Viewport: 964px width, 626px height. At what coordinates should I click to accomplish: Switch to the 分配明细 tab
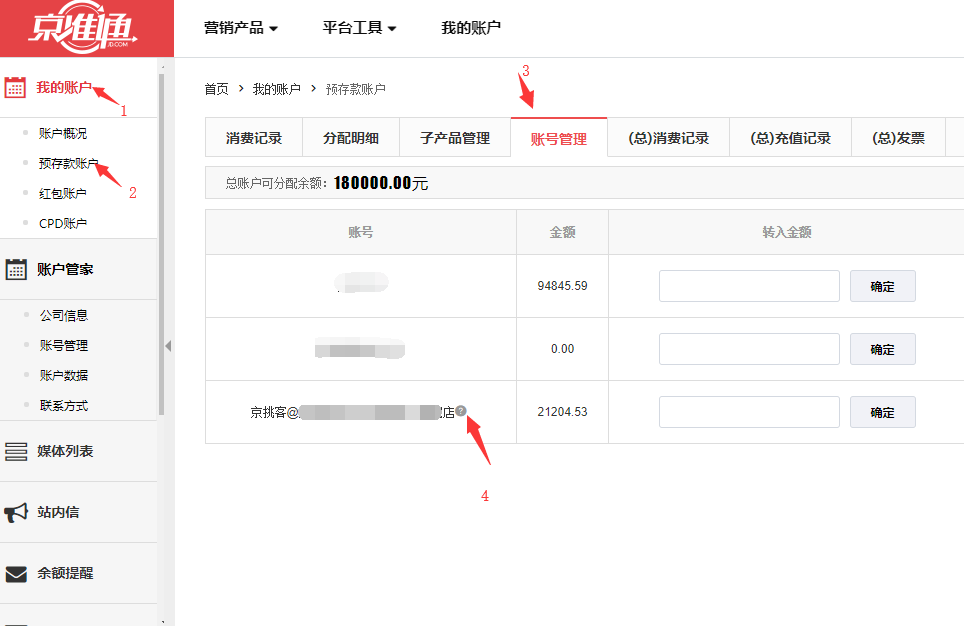pos(350,138)
